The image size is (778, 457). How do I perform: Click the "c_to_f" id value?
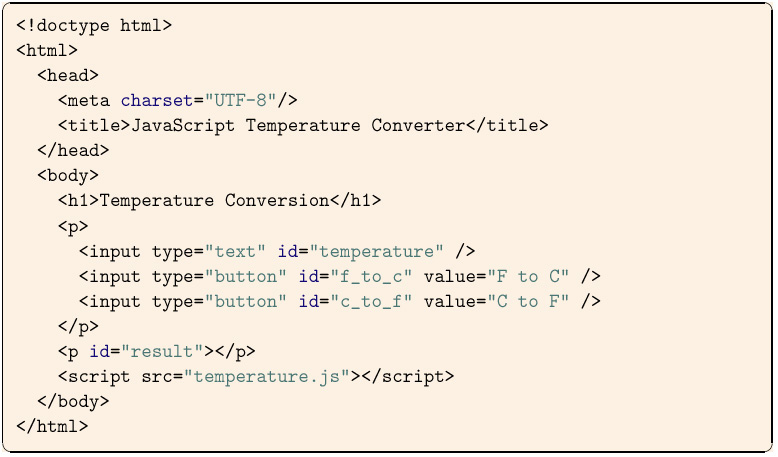pos(371,301)
